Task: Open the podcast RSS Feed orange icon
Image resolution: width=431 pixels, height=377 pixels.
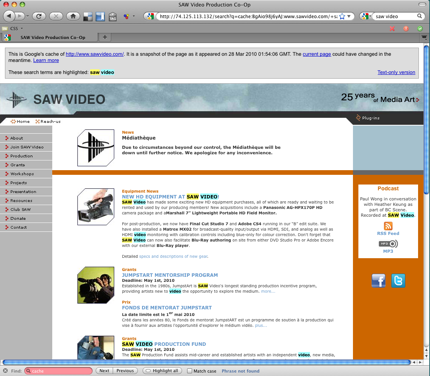Action: click(388, 226)
